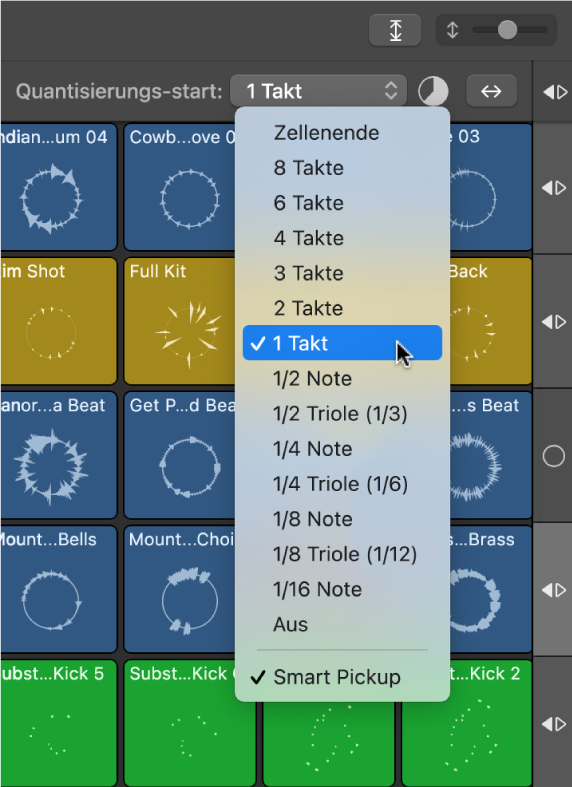Open Quantisierungs-start popup showing 1 Takt
The width and height of the screenshot is (572, 787).
318,91
